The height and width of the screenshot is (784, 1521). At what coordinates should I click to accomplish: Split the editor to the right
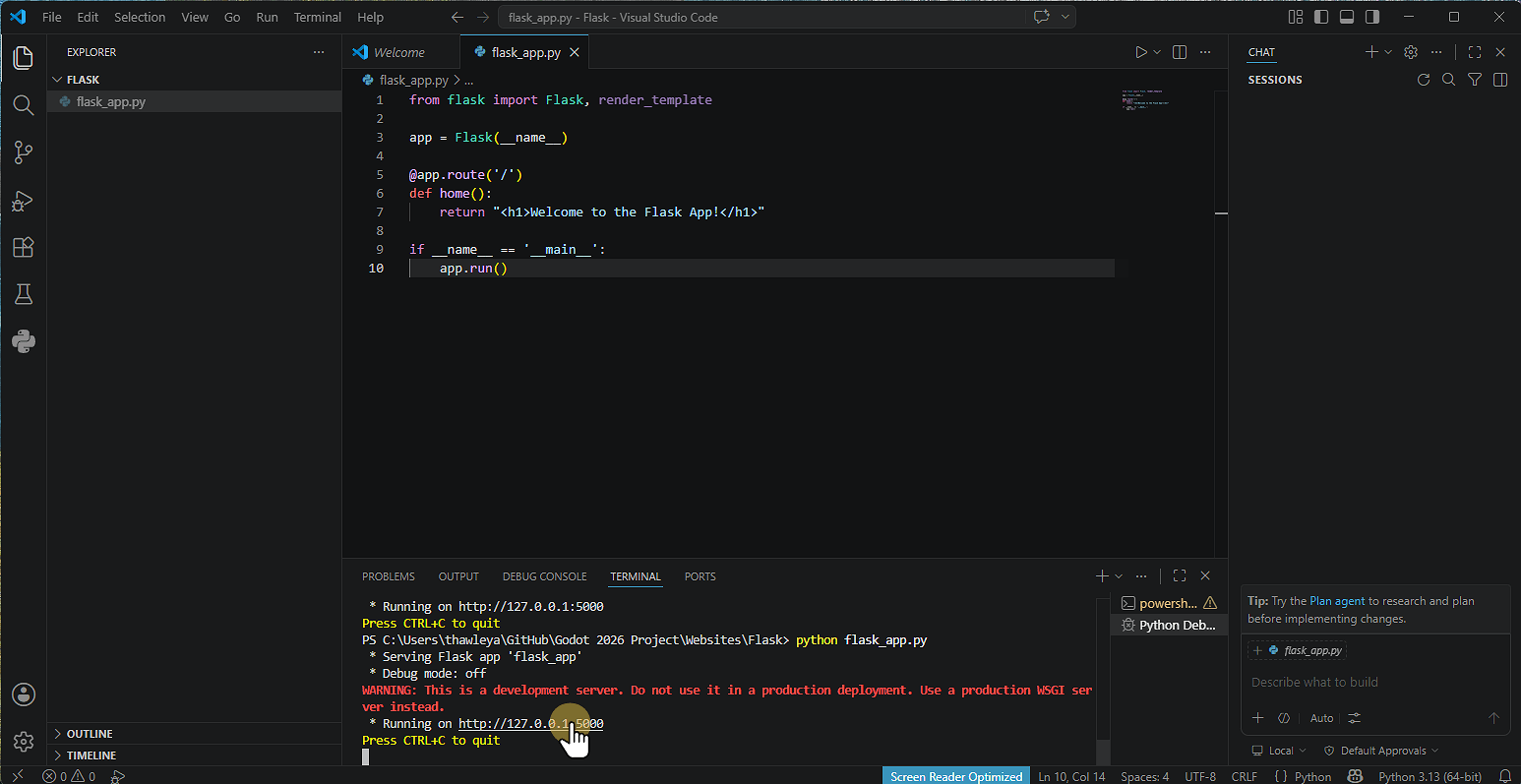(x=1180, y=52)
